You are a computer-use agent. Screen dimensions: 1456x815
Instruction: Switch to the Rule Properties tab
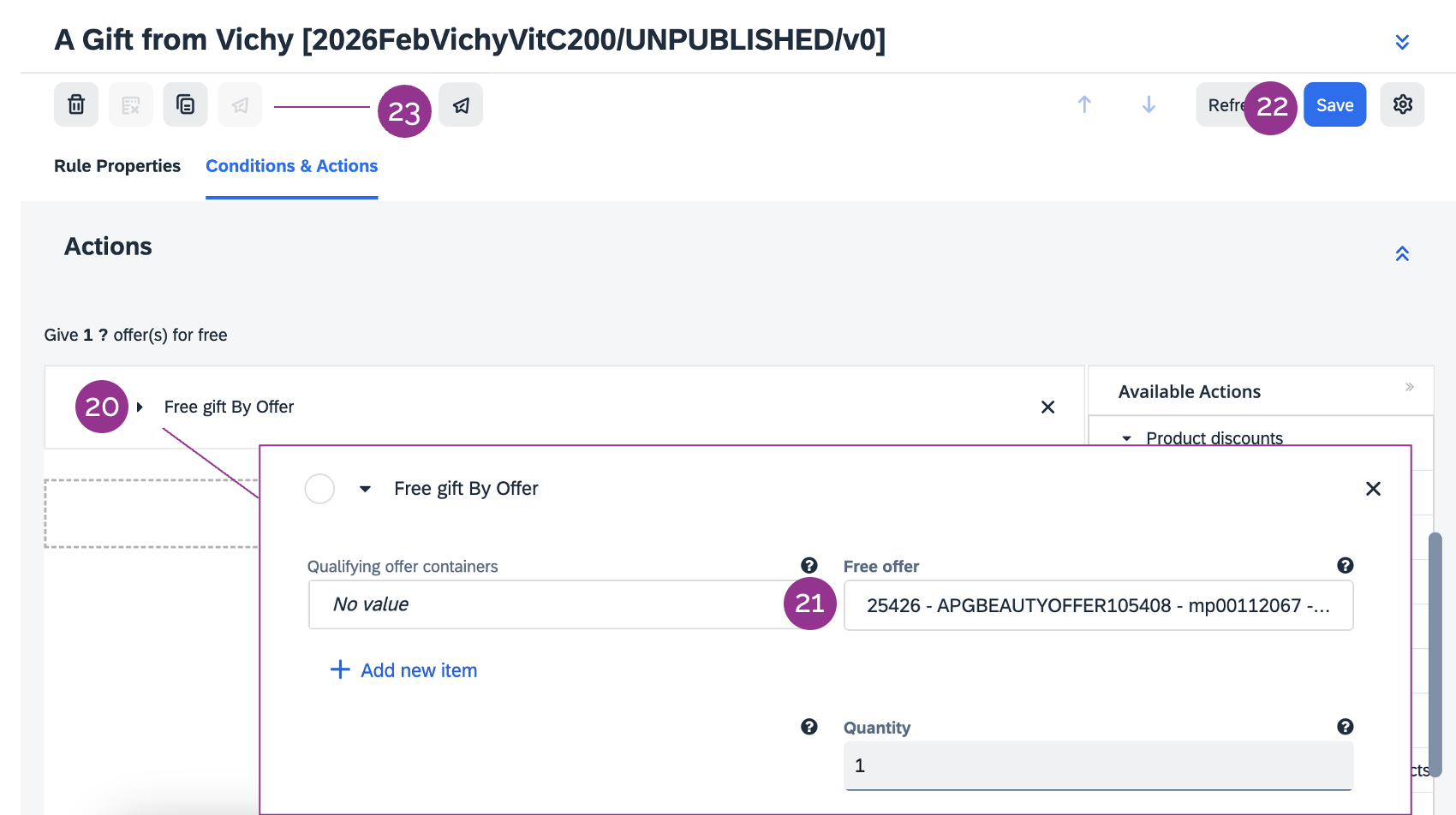point(117,166)
